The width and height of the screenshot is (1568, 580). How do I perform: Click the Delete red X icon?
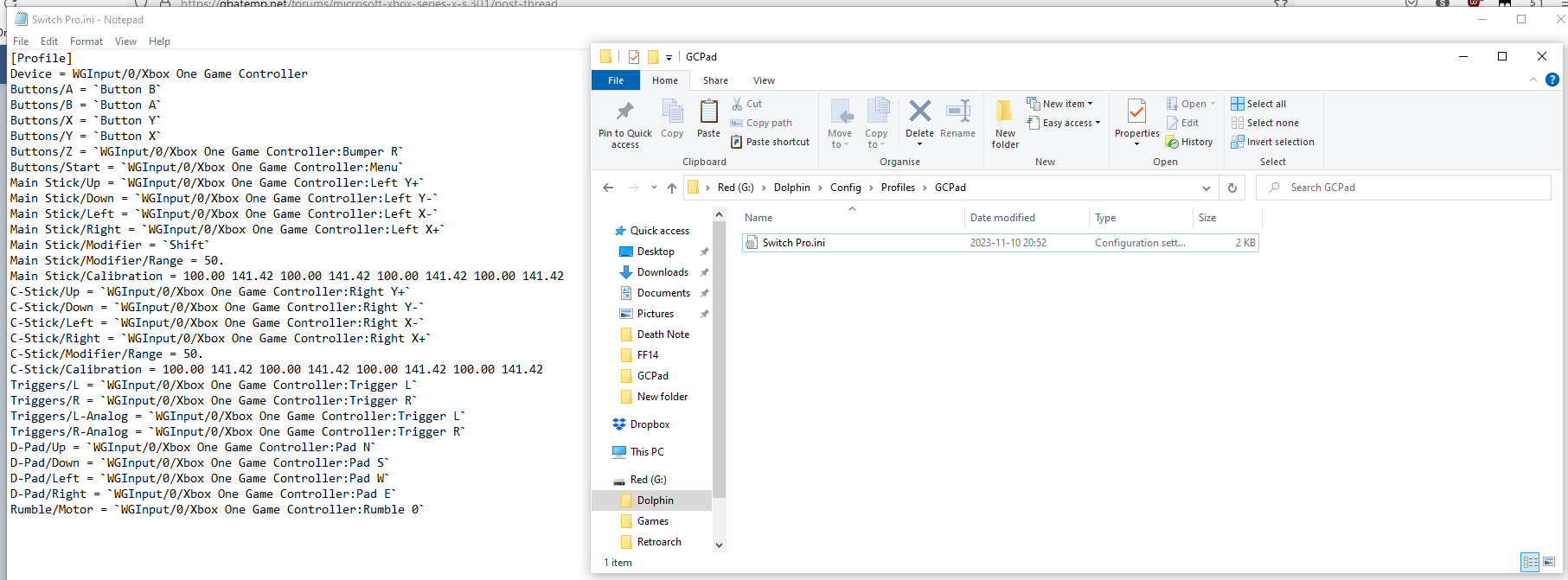[x=920, y=111]
